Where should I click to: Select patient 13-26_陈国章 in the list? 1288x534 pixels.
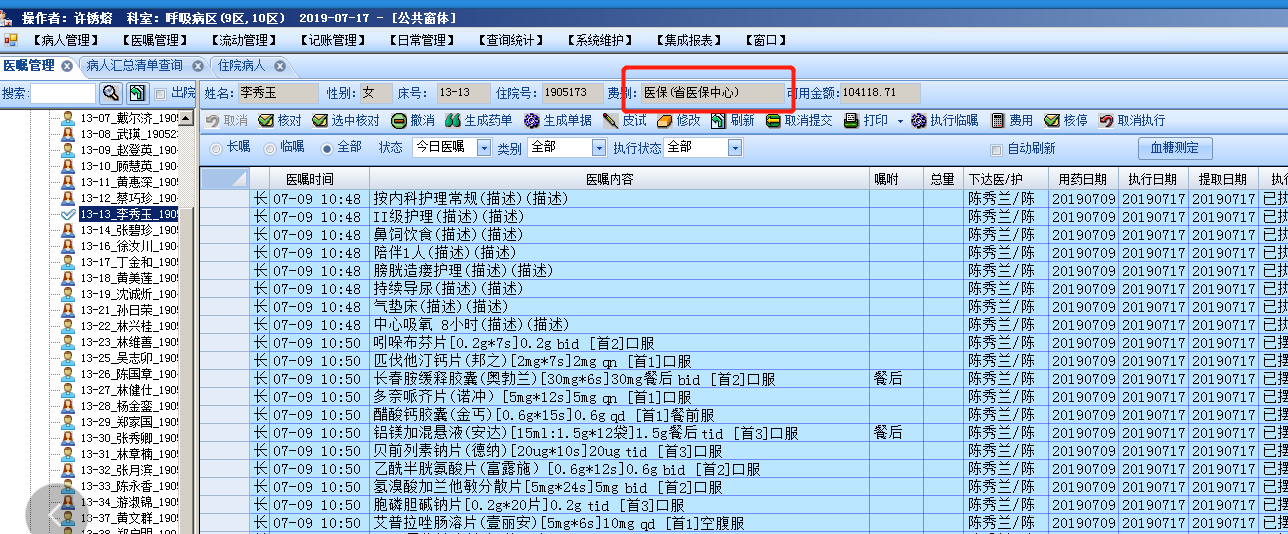pos(128,374)
